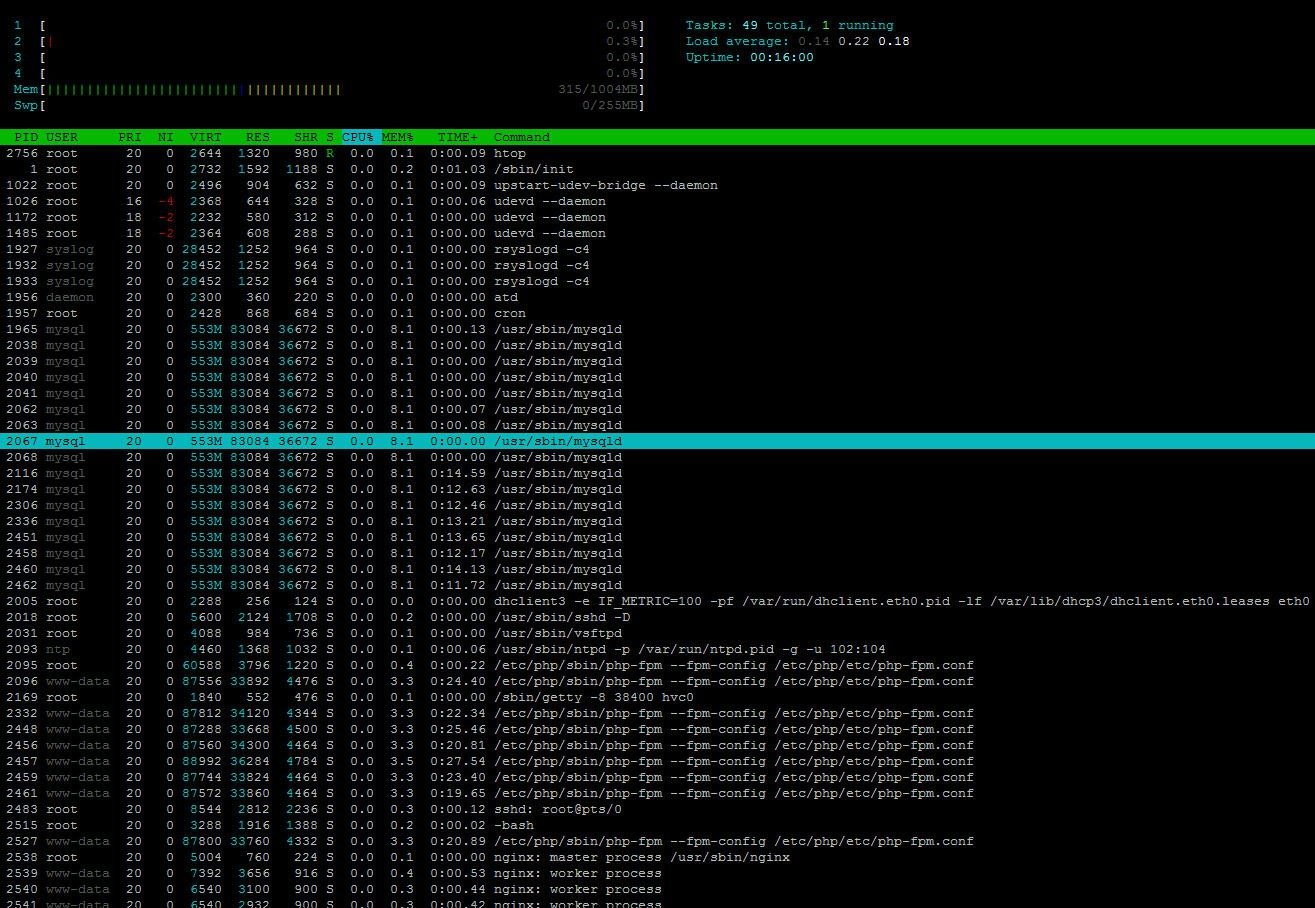Viewport: 1315px width, 908px height.
Task: Click the VIRT column header
Action: (x=206, y=137)
